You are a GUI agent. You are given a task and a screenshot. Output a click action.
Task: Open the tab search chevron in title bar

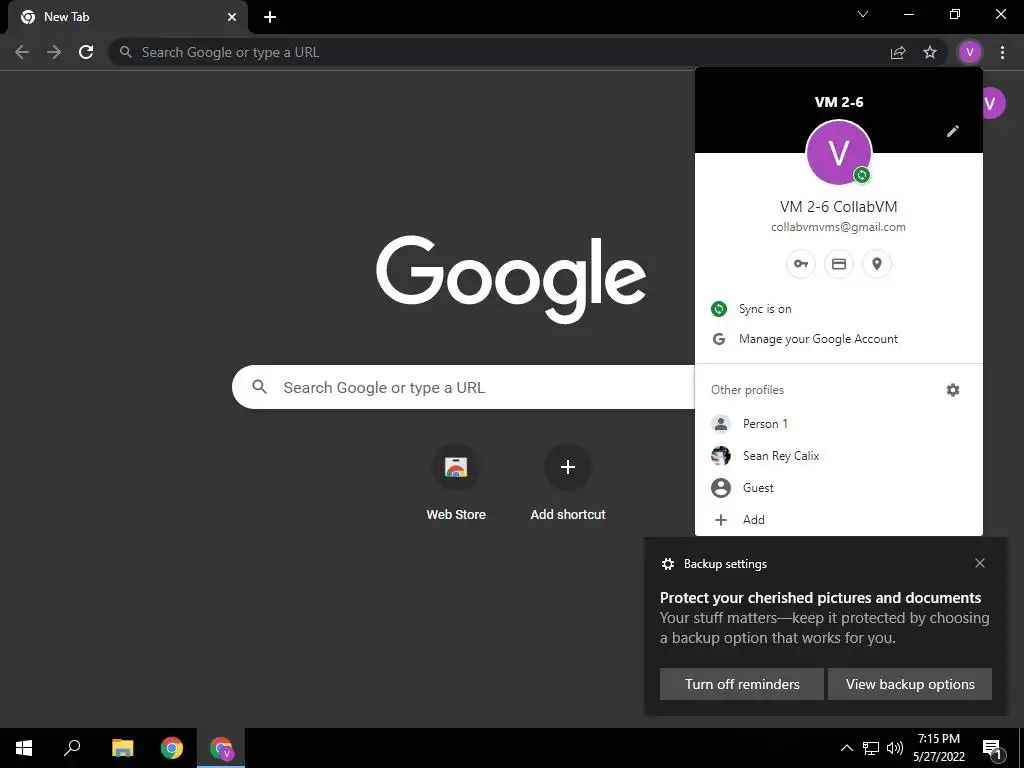[x=863, y=14]
